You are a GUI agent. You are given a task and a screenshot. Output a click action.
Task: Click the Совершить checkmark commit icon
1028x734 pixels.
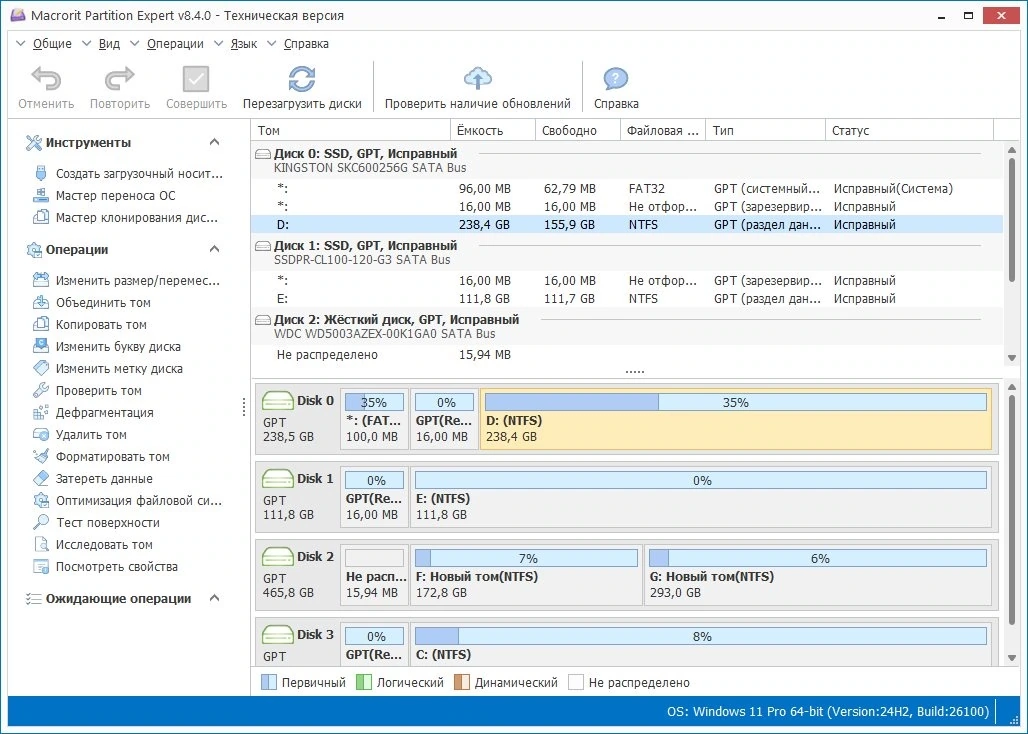[196, 79]
